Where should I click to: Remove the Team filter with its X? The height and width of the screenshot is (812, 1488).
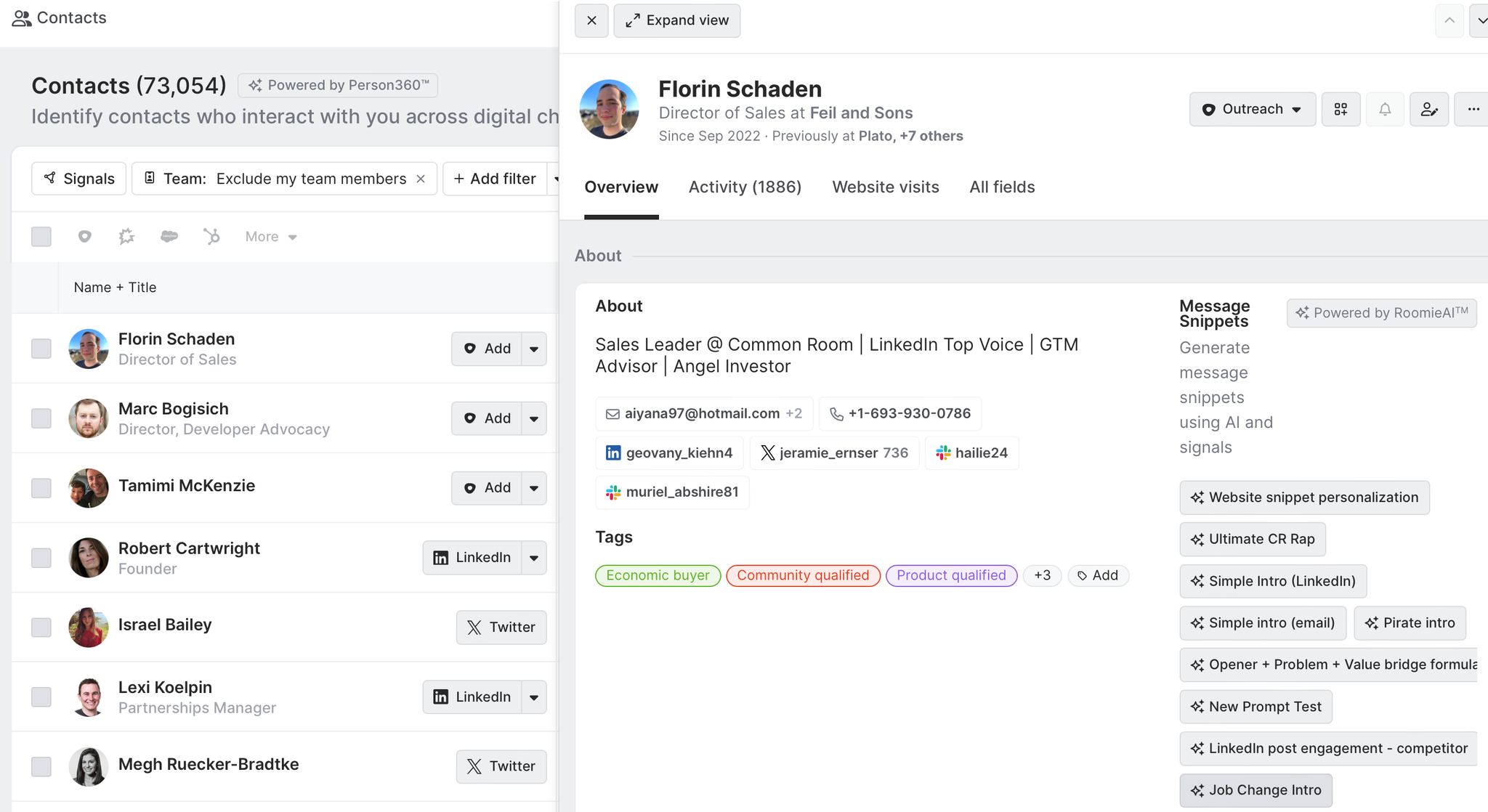click(421, 179)
